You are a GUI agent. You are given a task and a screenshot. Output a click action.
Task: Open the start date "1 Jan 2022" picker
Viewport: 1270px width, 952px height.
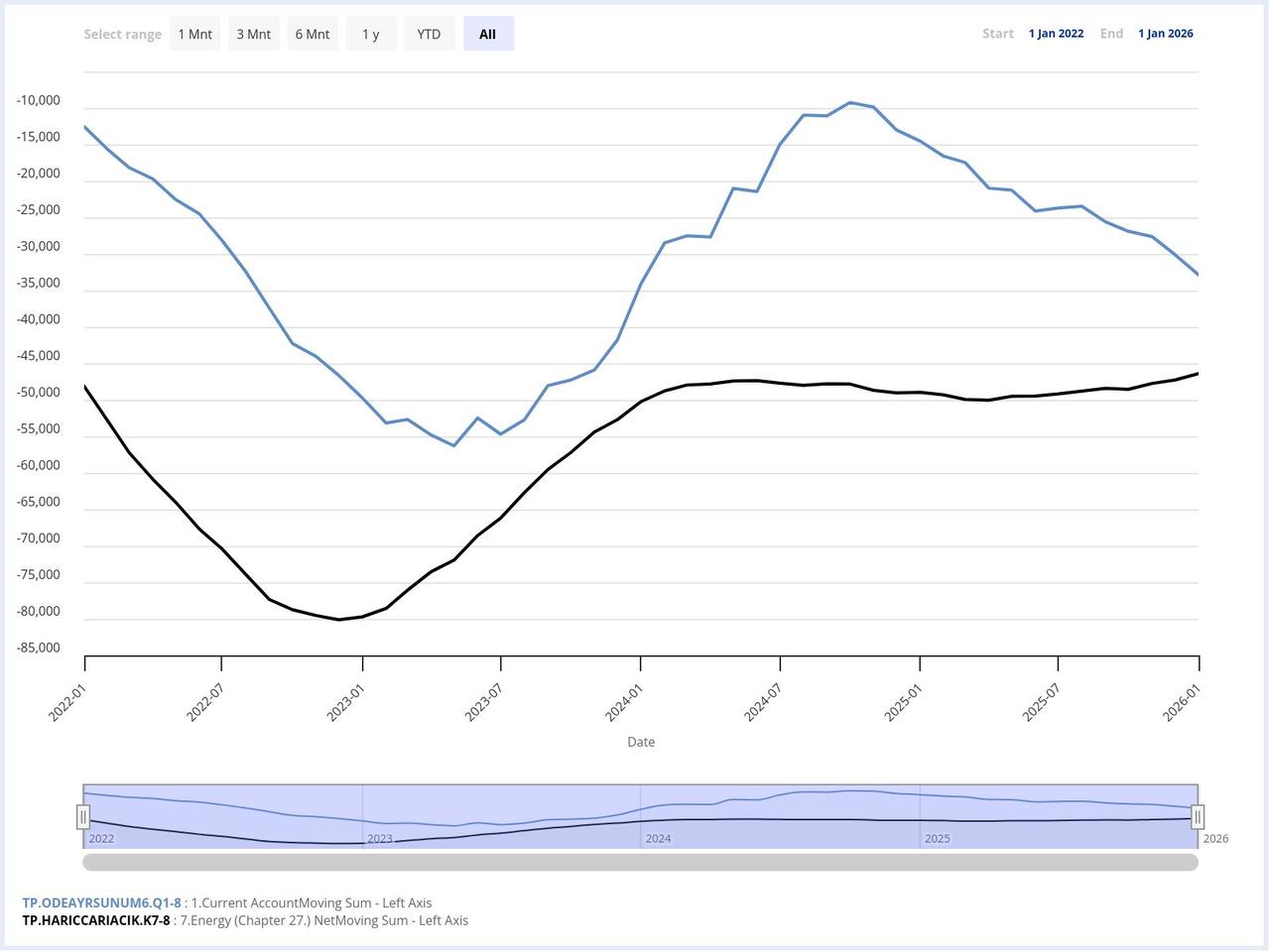(x=1056, y=33)
